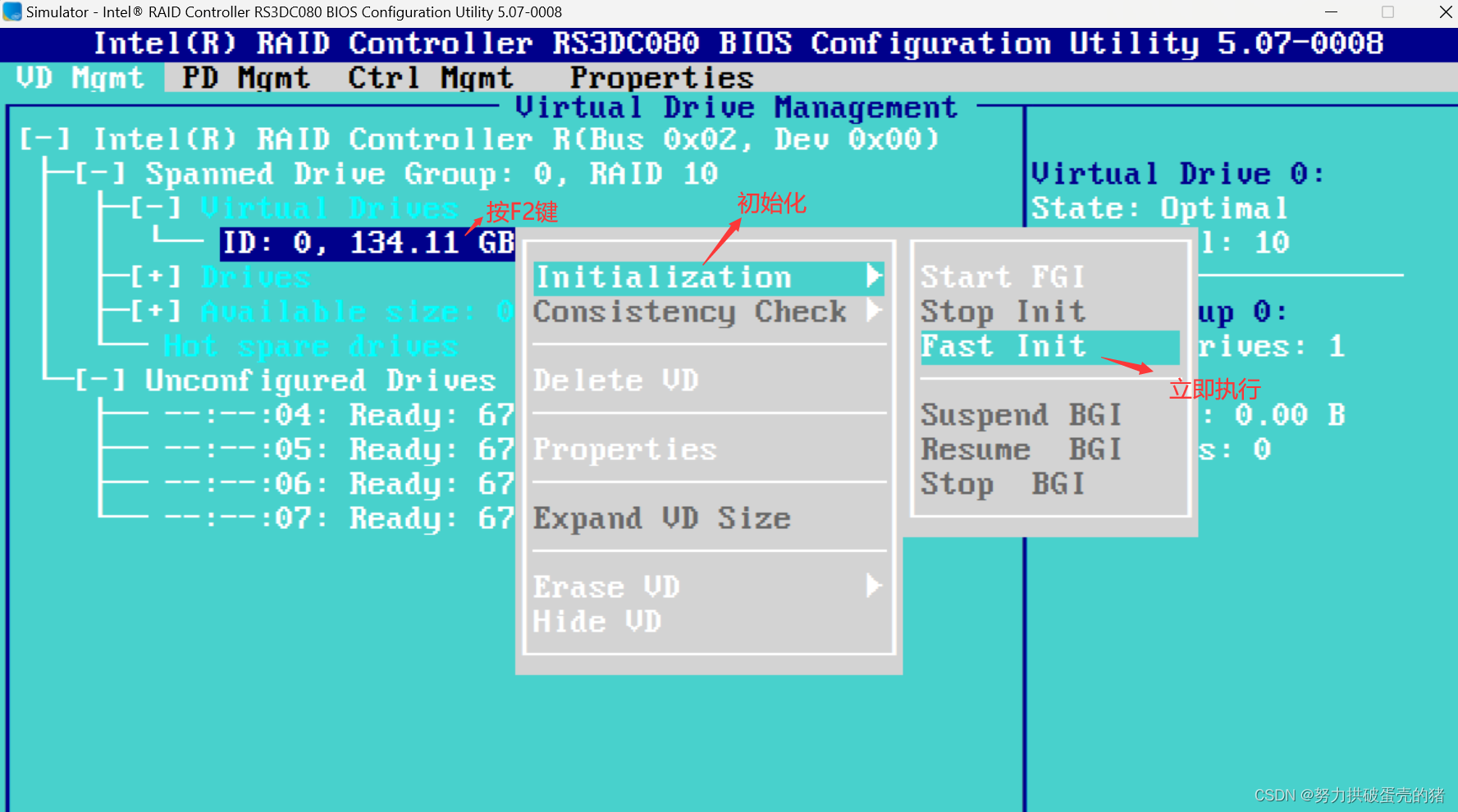The image size is (1458, 812).
Task: Choose Expand VD Size menu entry
Action: (661, 518)
